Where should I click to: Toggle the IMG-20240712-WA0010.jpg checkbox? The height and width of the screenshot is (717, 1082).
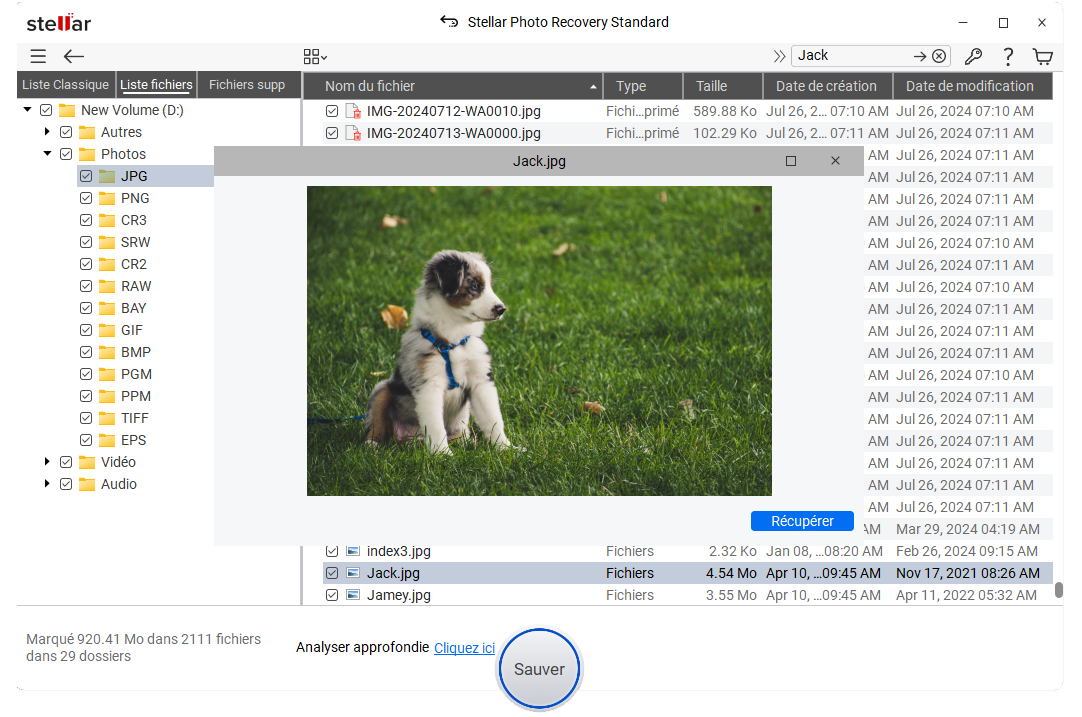click(x=332, y=111)
